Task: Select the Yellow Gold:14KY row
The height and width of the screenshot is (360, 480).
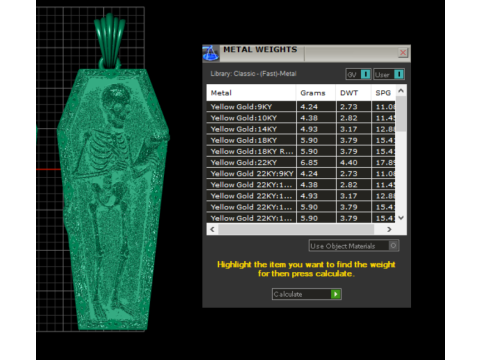Action: [x=301, y=129]
